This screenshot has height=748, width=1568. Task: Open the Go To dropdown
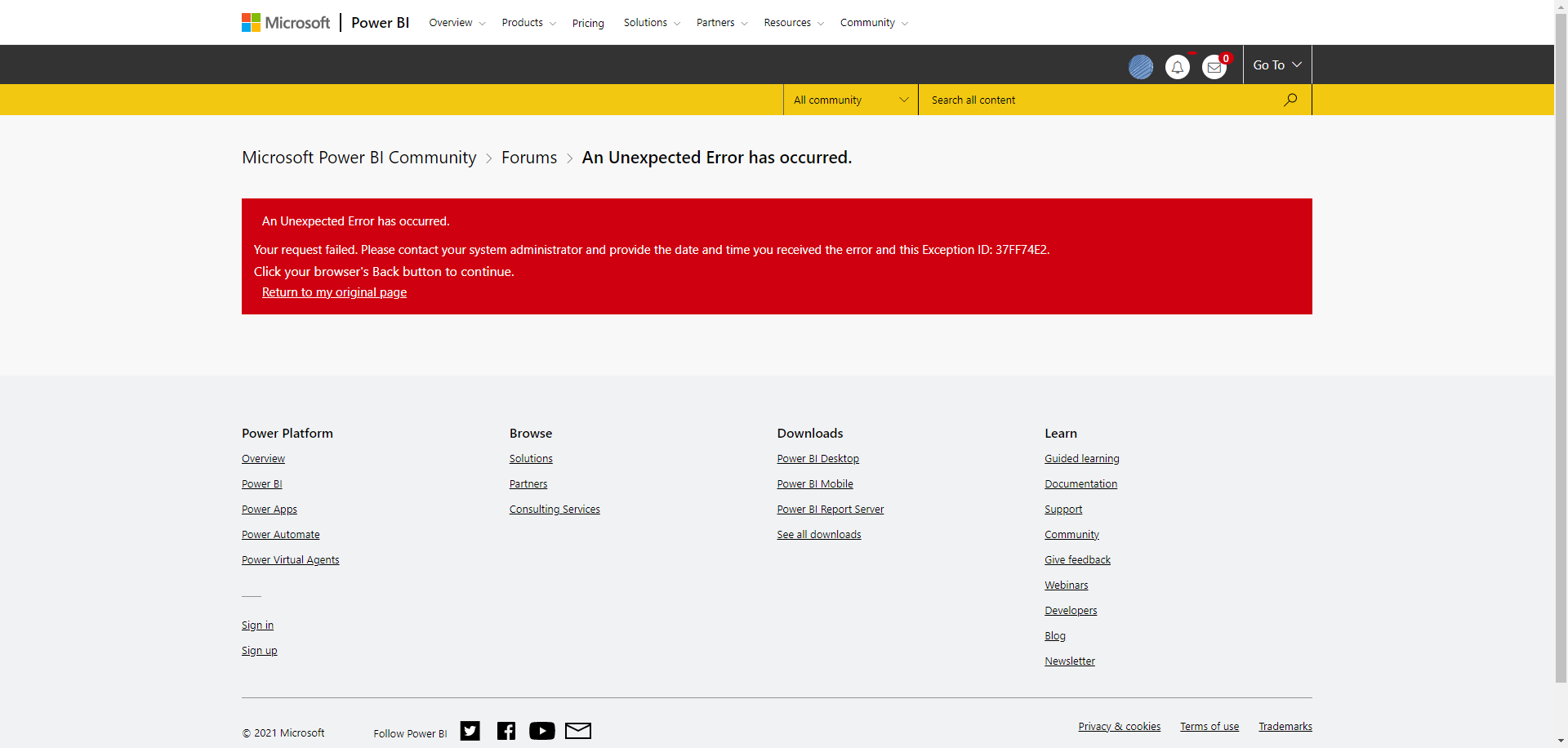pos(1277,65)
